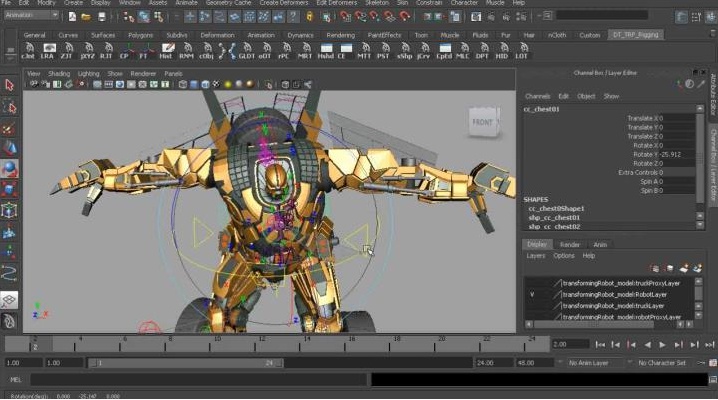Image resolution: width=718 pixels, height=400 pixels.
Task: Click the RJT shelf icon
Action: [106, 51]
